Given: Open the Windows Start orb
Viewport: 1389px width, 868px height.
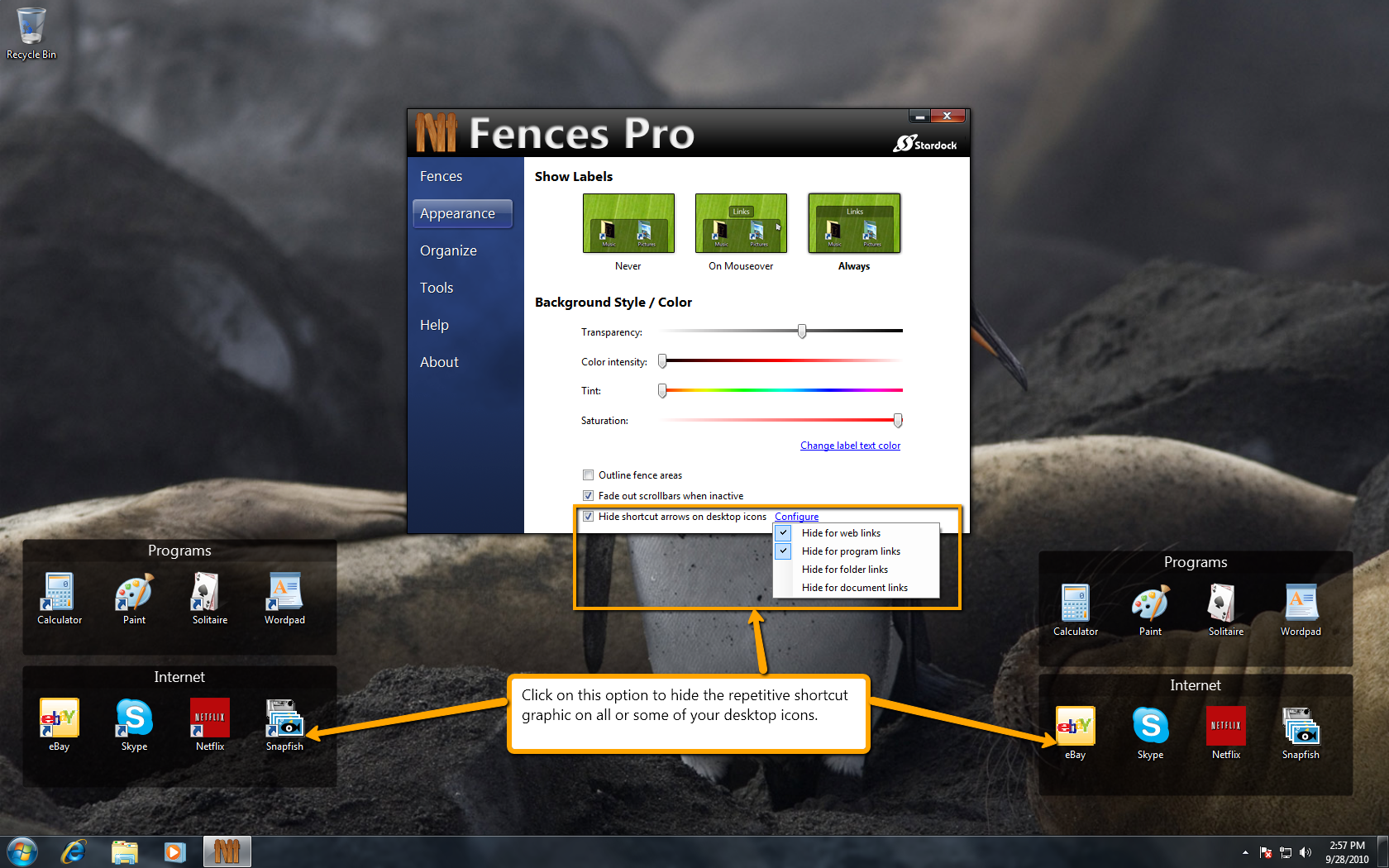Looking at the screenshot, I should pyautogui.click(x=21, y=851).
